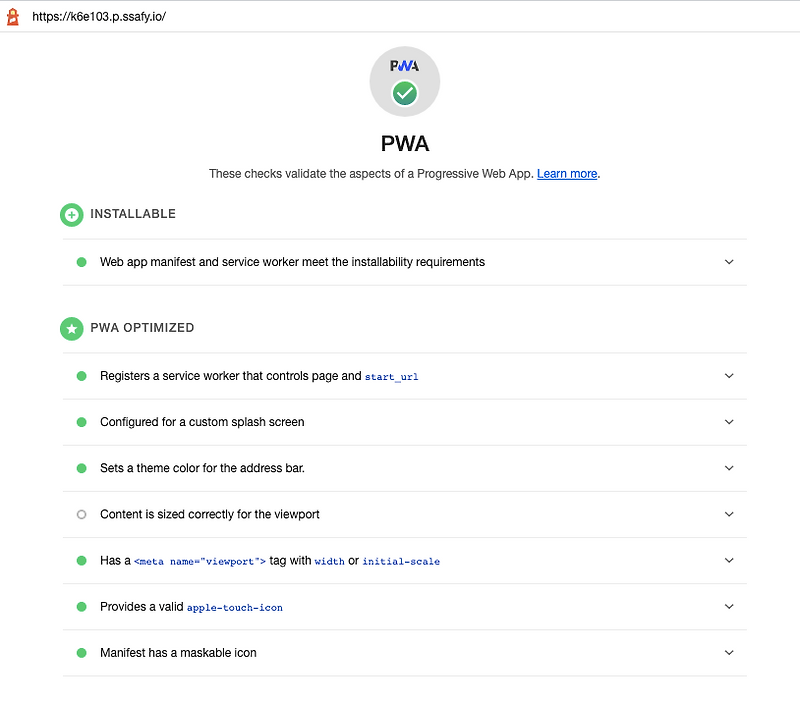Click the gray dot beside viewport sizing audit
The image size is (800, 701).
coord(81,514)
